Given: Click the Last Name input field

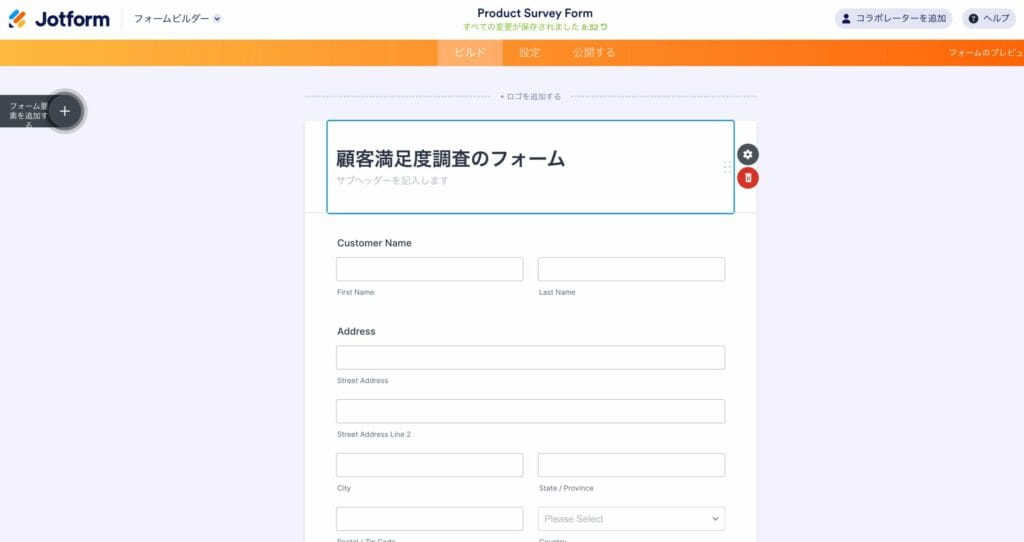Looking at the screenshot, I should [x=632, y=269].
